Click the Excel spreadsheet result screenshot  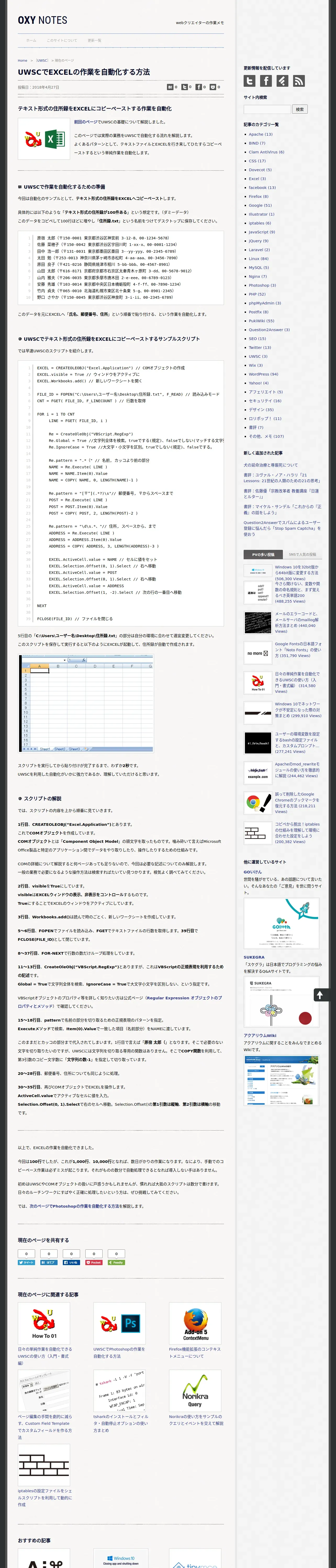pyautogui.click(x=86, y=704)
